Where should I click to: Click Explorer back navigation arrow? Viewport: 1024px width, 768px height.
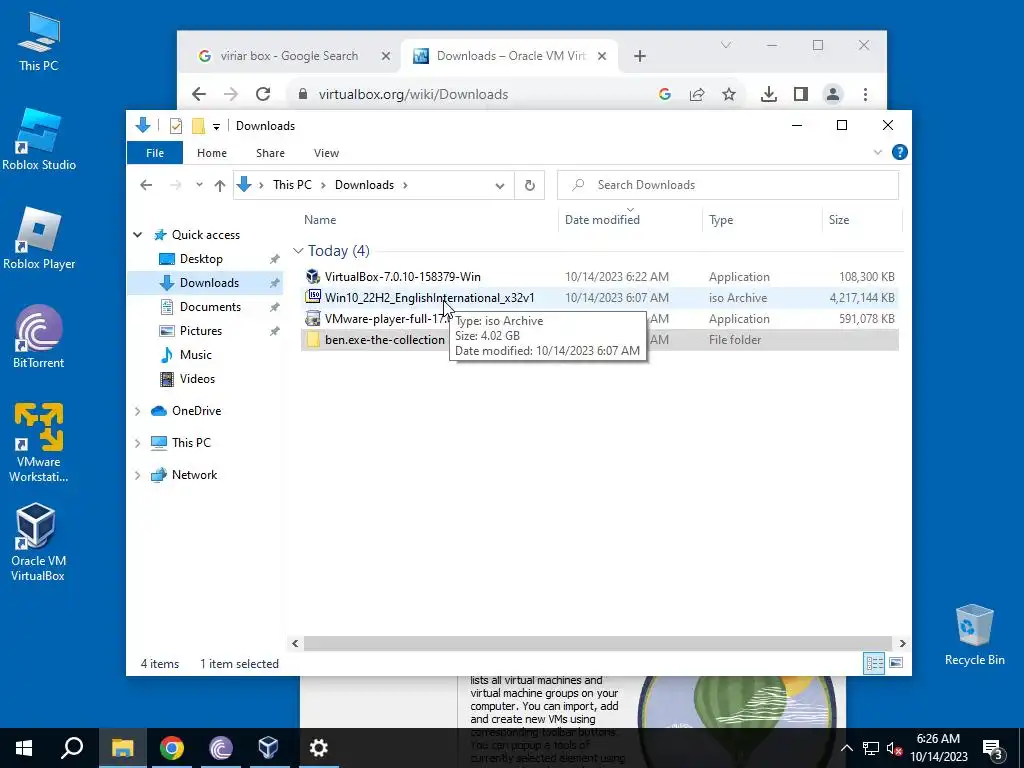[x=146, y=185]
